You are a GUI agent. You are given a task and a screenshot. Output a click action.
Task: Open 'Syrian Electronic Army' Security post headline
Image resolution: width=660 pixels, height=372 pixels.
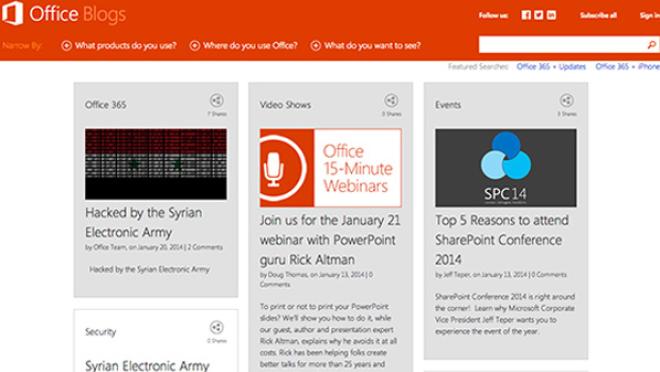147,365
